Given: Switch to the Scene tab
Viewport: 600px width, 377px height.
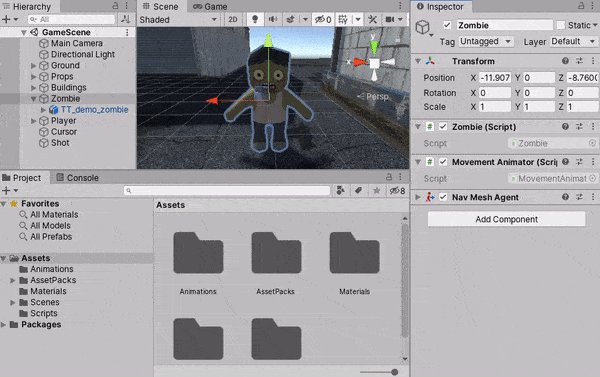Looking at the screenshot, I should click(x=161, y=7).
